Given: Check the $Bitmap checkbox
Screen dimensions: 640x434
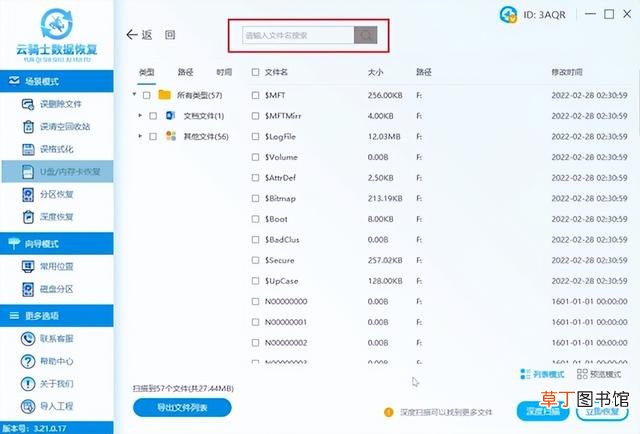Looking at the screenshot, I should click(256, 198).
